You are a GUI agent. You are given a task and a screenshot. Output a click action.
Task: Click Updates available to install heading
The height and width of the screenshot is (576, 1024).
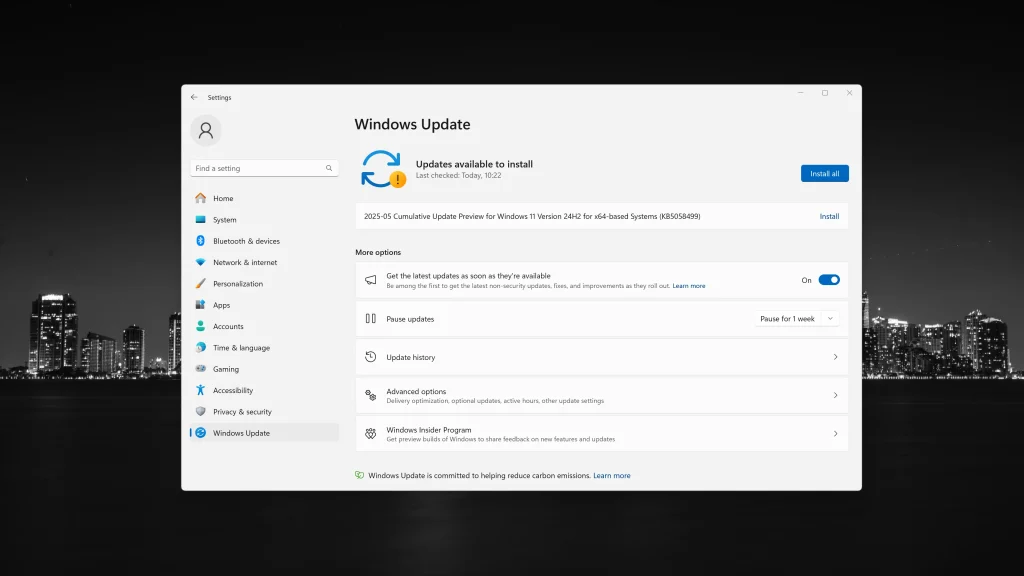click(x=474, y=164)
